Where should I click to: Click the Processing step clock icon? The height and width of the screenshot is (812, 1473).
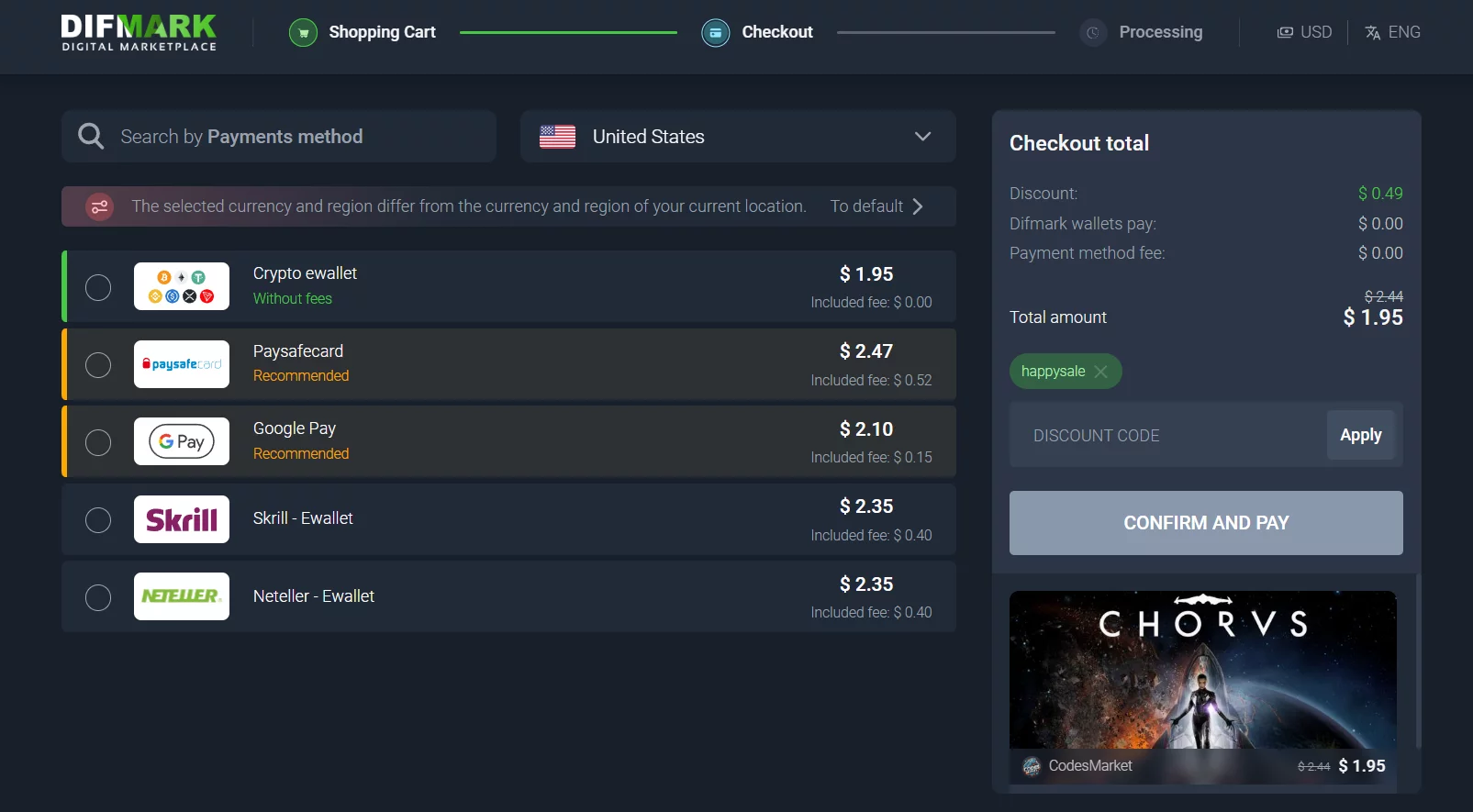coord(1092,33)
